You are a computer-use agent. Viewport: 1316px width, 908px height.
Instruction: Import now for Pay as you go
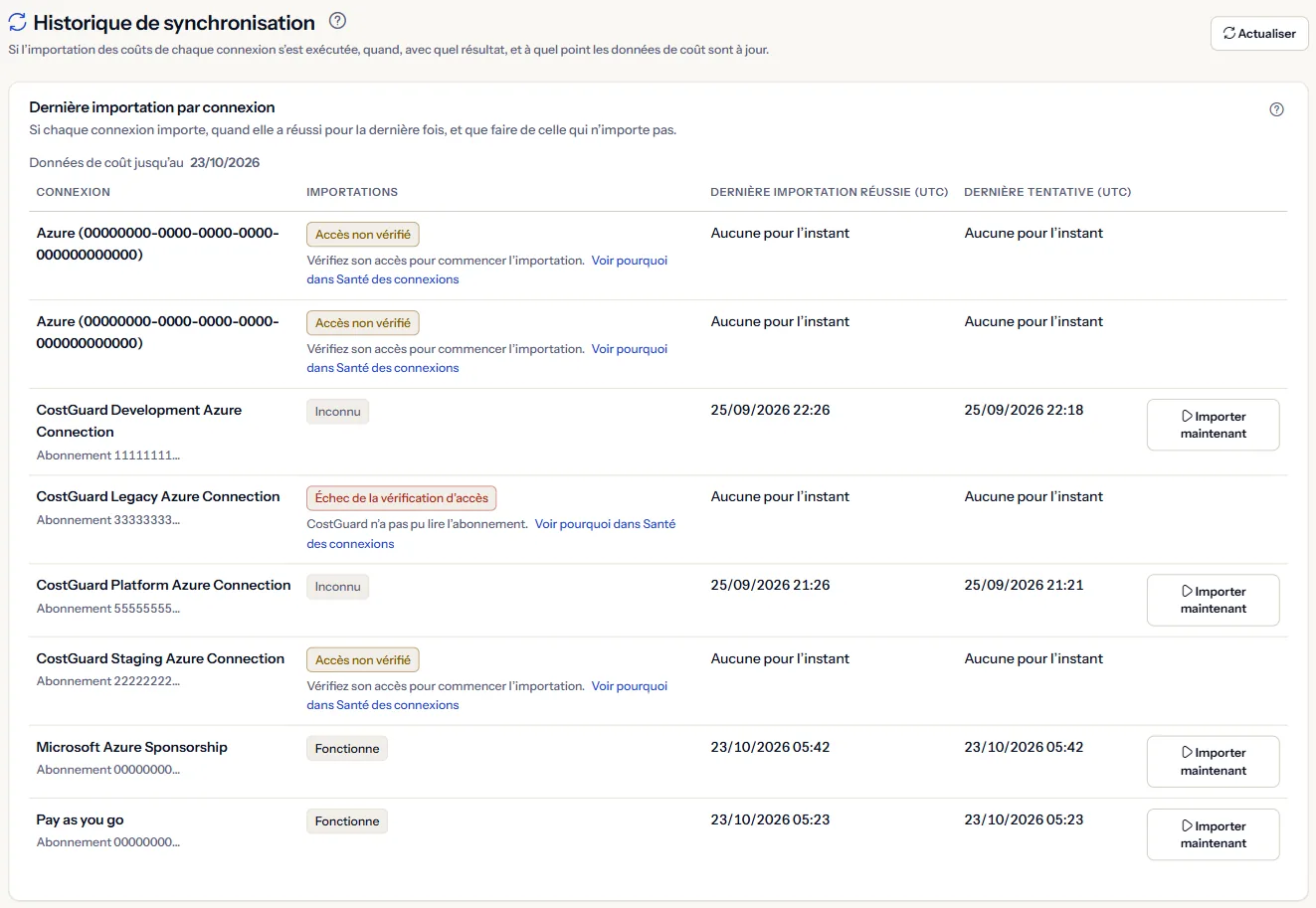(x=1213, y=834)
